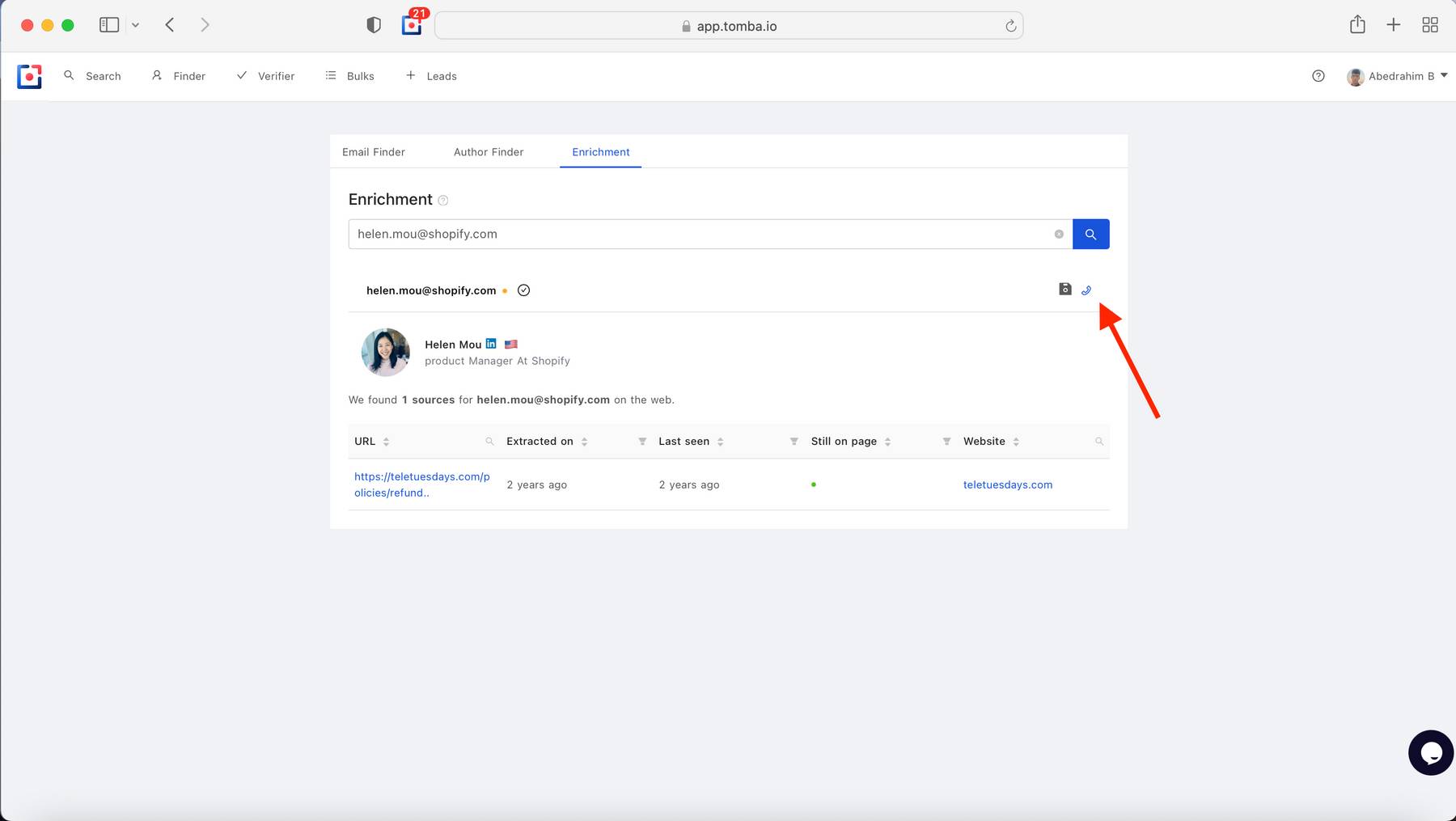Viewport: 1456px width, 821px height.
Task: Reload the page with the refresh icon
Action: (1010, 26)
